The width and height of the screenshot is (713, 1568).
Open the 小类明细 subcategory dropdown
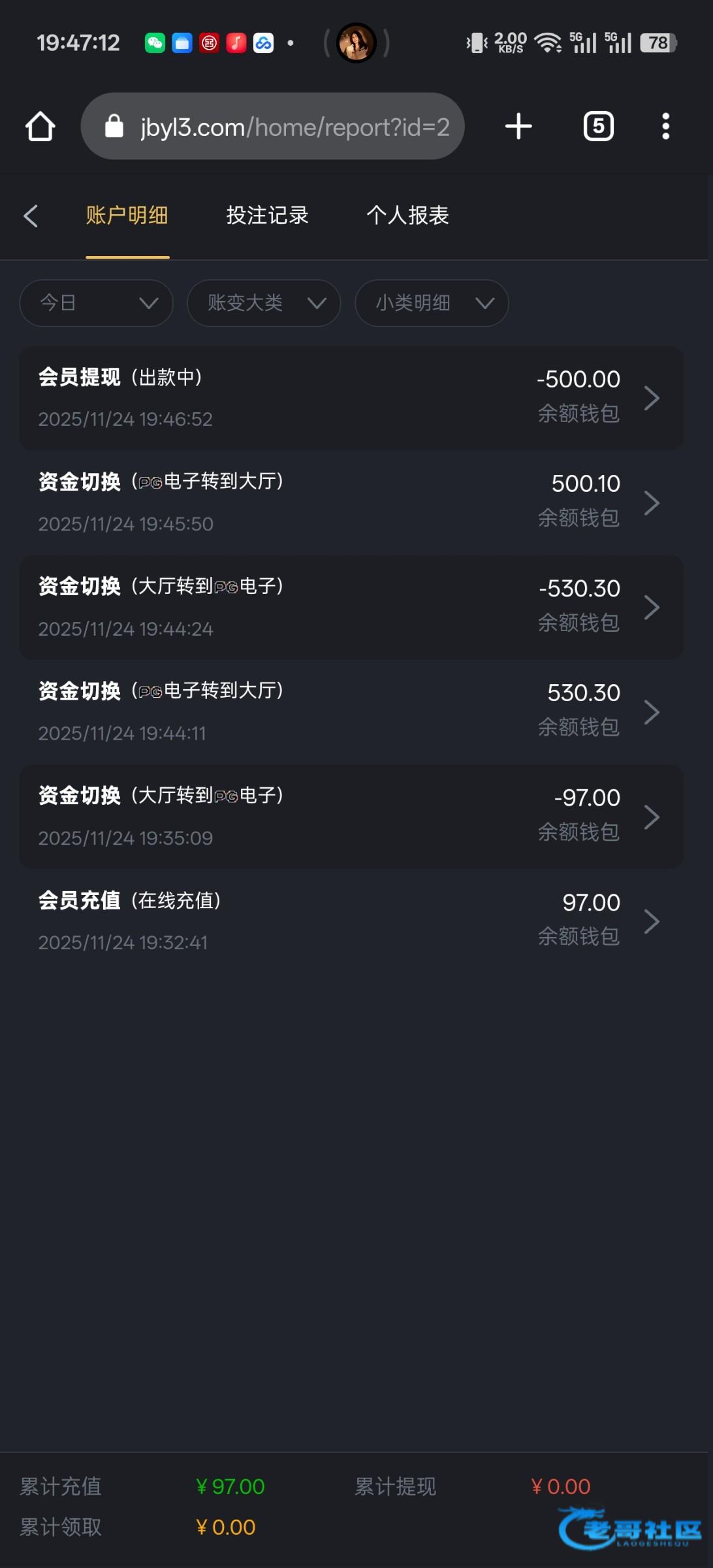pos(432,303)
